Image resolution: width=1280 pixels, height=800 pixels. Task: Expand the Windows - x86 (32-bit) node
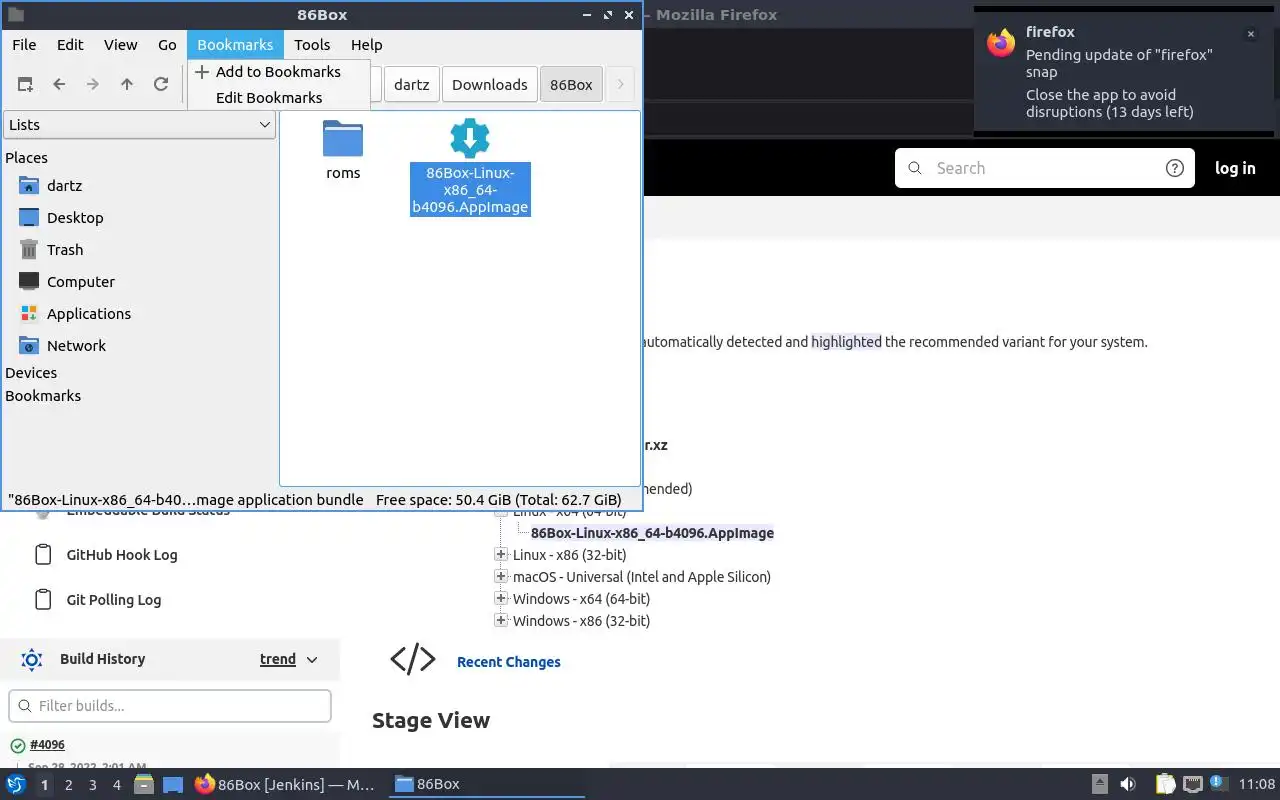tap(501, 621)
